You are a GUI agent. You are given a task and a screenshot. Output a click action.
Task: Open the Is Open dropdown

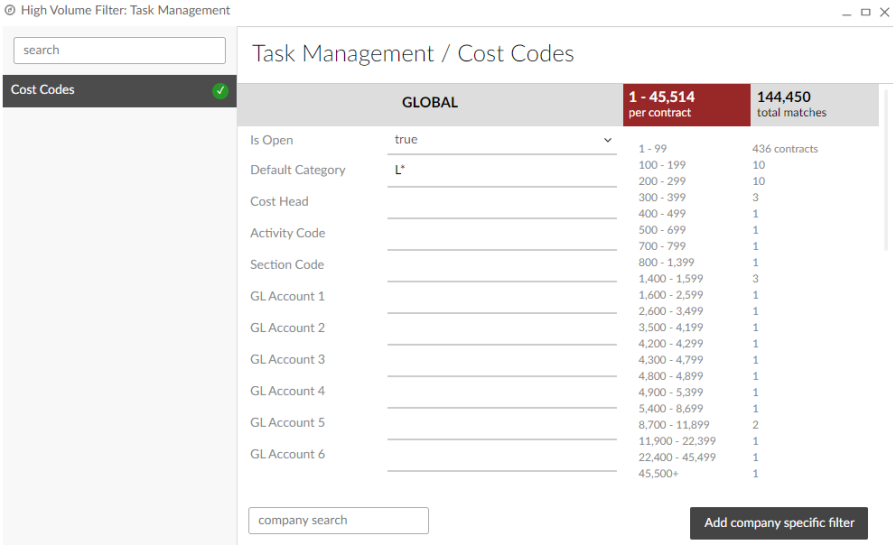pyautogui.click(x=502, y=141)
